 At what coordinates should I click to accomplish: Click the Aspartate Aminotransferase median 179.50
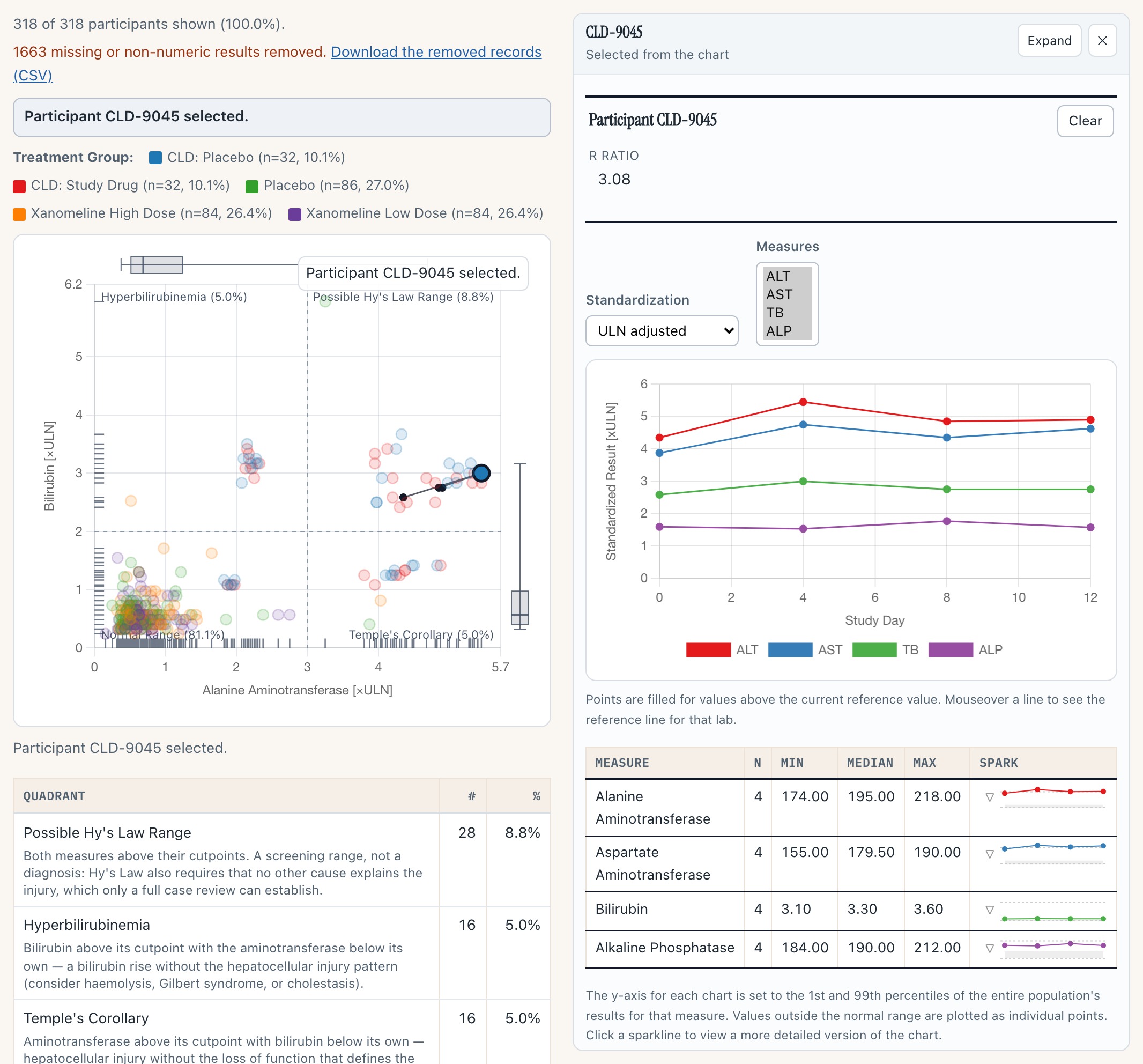tap(871, 852)
